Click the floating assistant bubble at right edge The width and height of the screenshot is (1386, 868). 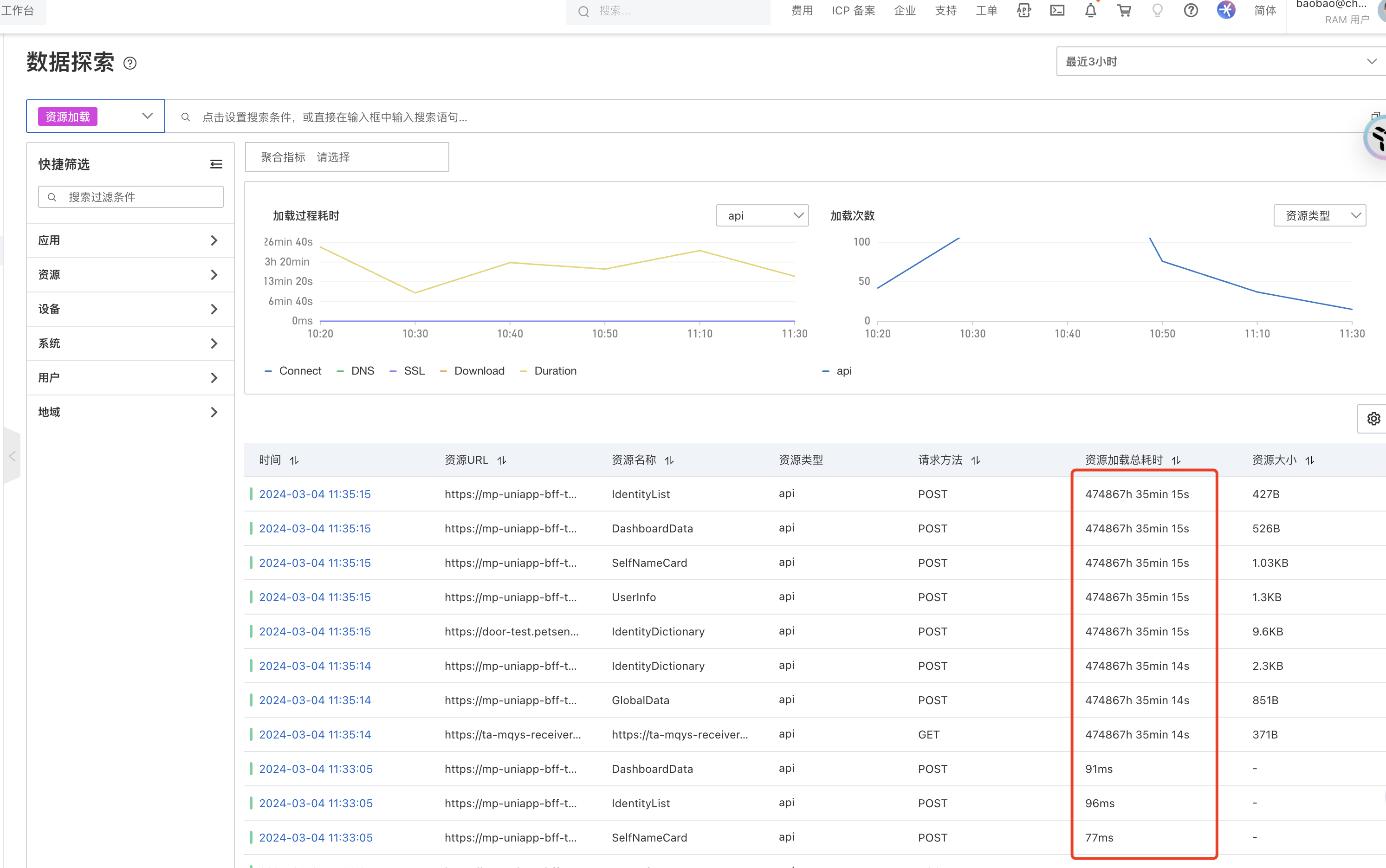click(x=1376, y=138)
